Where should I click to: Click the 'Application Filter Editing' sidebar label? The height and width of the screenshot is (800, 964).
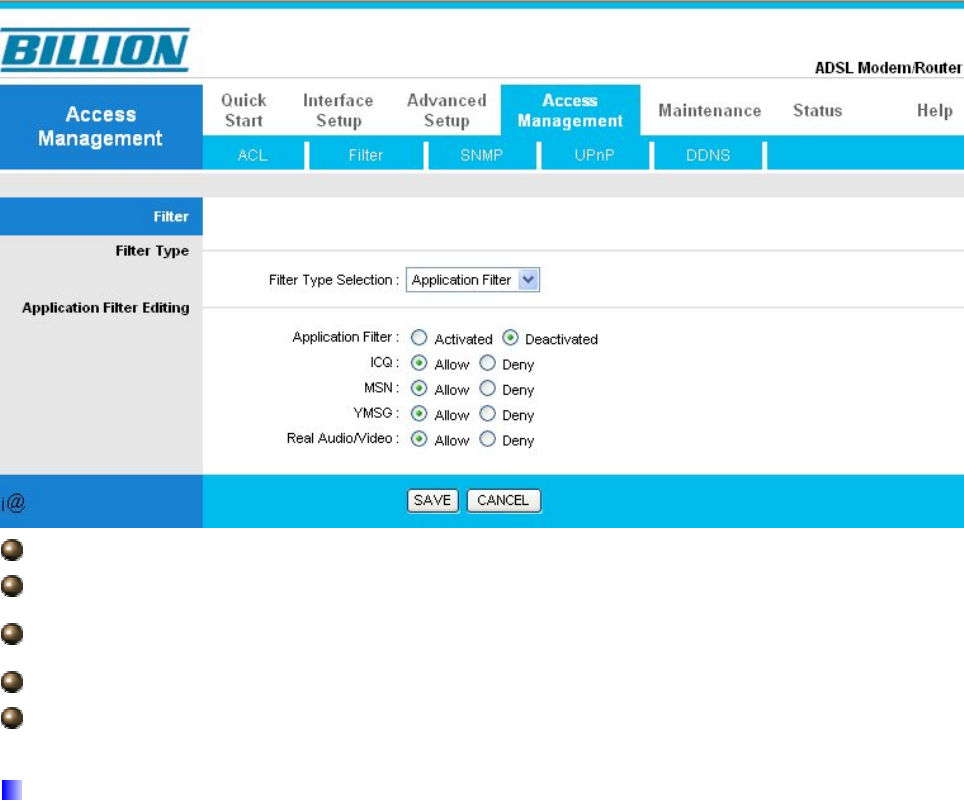(106, 307)
